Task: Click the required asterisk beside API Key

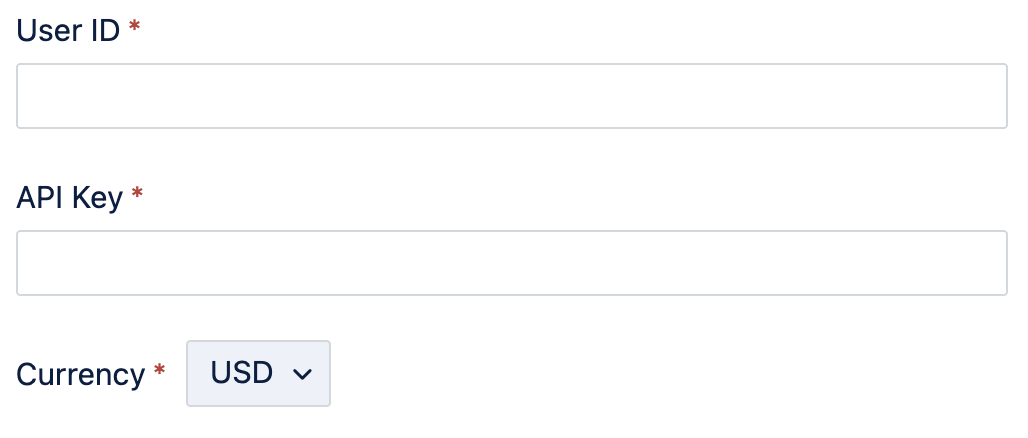Action: [x=137, y=194]
